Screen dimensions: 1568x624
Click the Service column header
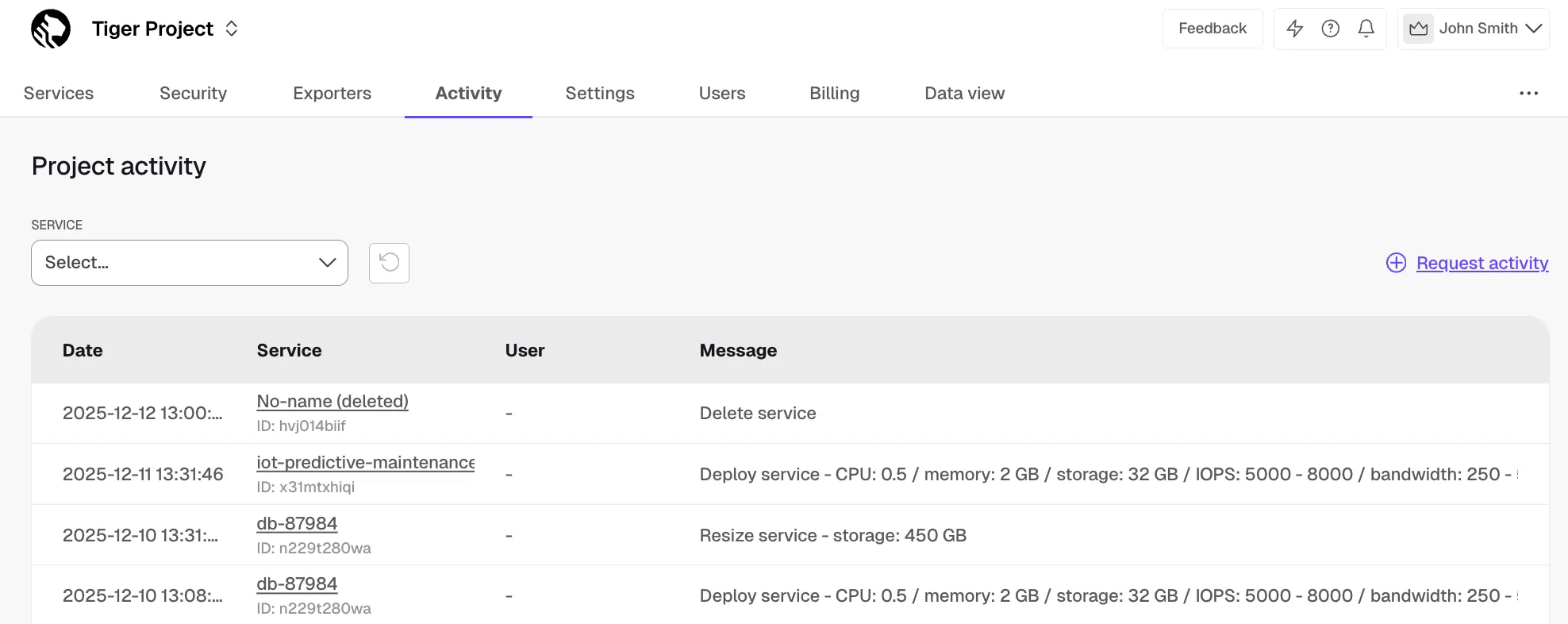(x=289, y=351)
